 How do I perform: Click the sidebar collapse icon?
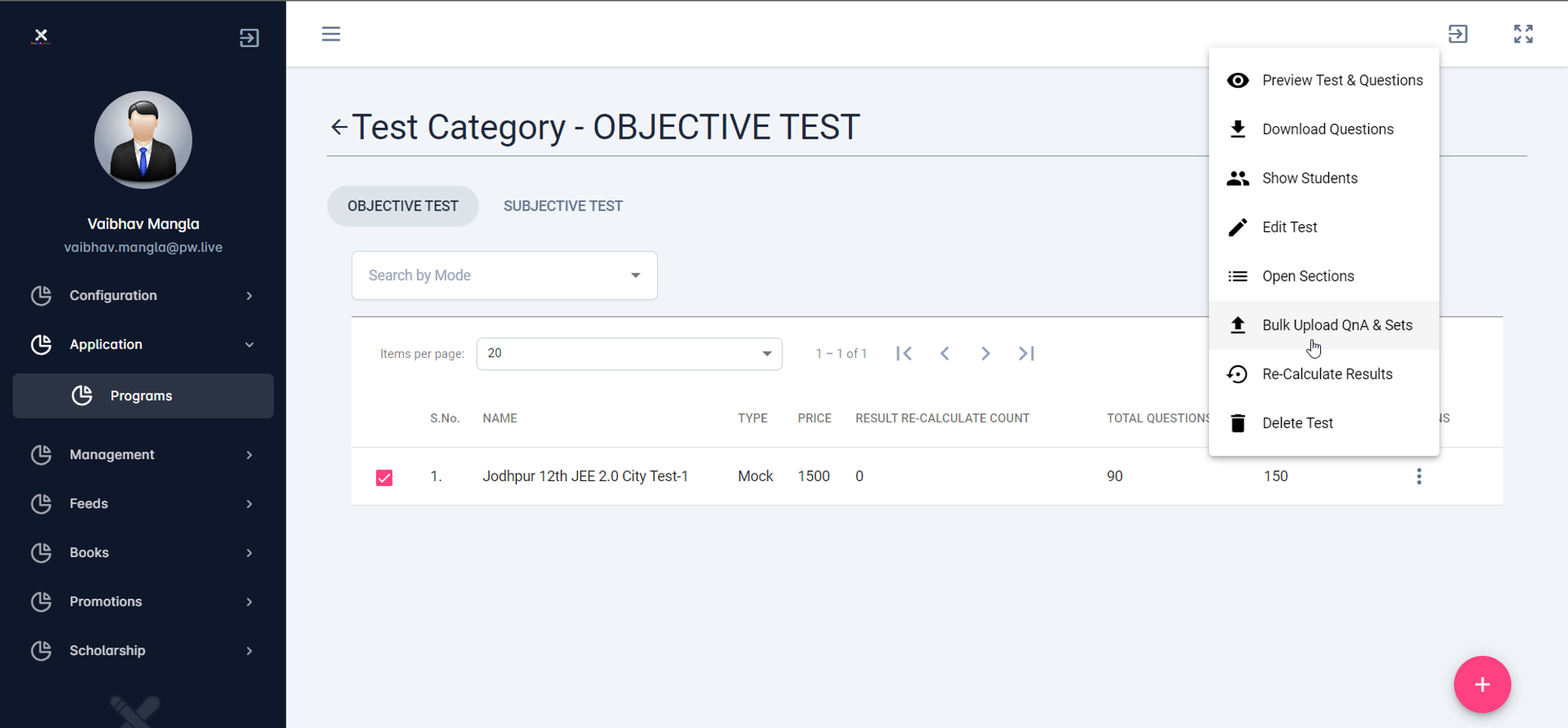(x=249, y=38)
